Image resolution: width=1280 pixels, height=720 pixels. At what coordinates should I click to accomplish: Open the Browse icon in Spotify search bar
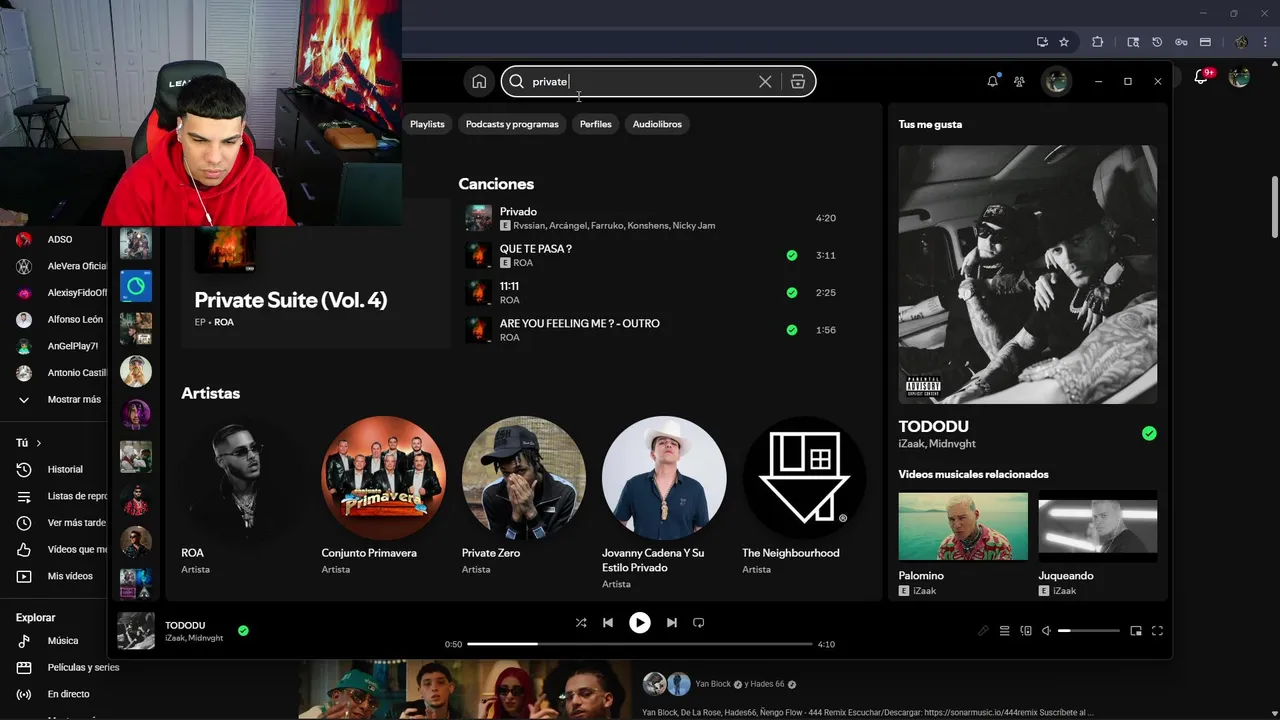coord(798,82)
